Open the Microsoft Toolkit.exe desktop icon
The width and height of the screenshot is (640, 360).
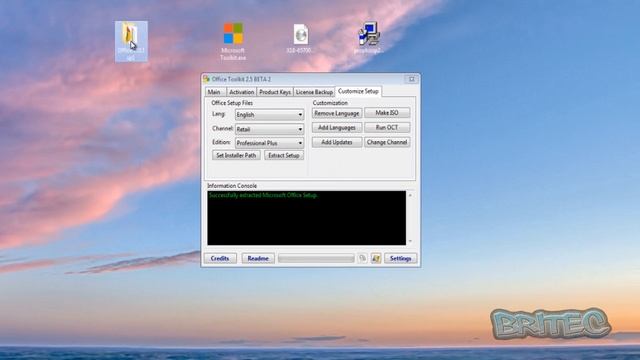233,41
